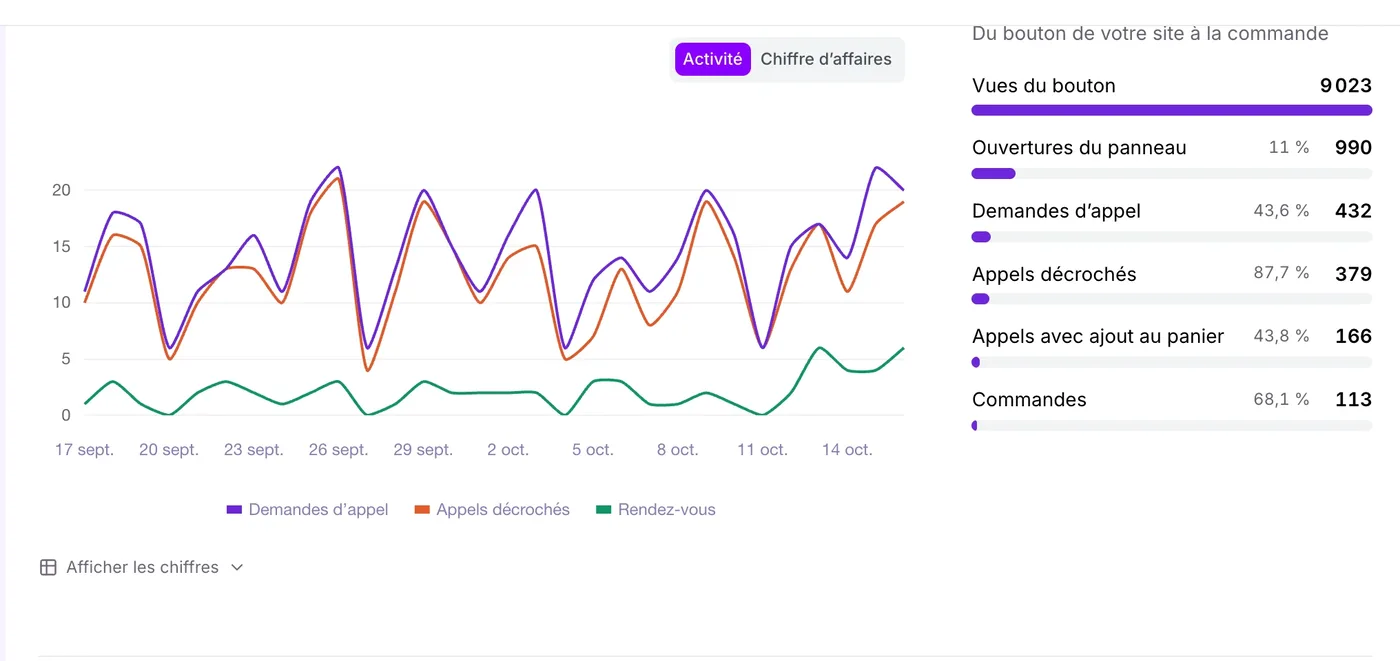Open the chevron next to Afficher les chiffres
The image size is (1400, 661).
click(237, 567)
